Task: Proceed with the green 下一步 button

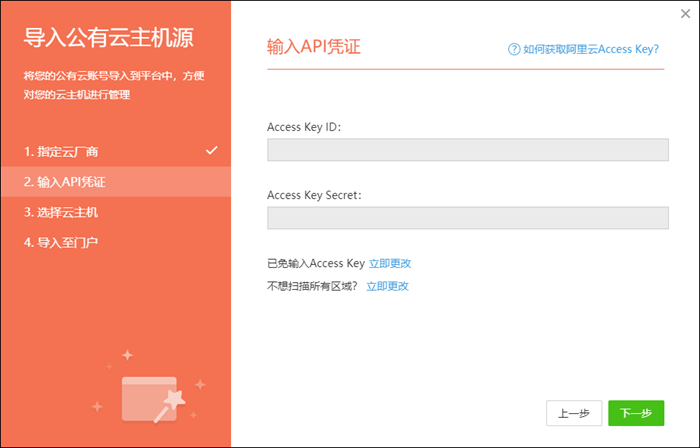Action: [636, 412]
